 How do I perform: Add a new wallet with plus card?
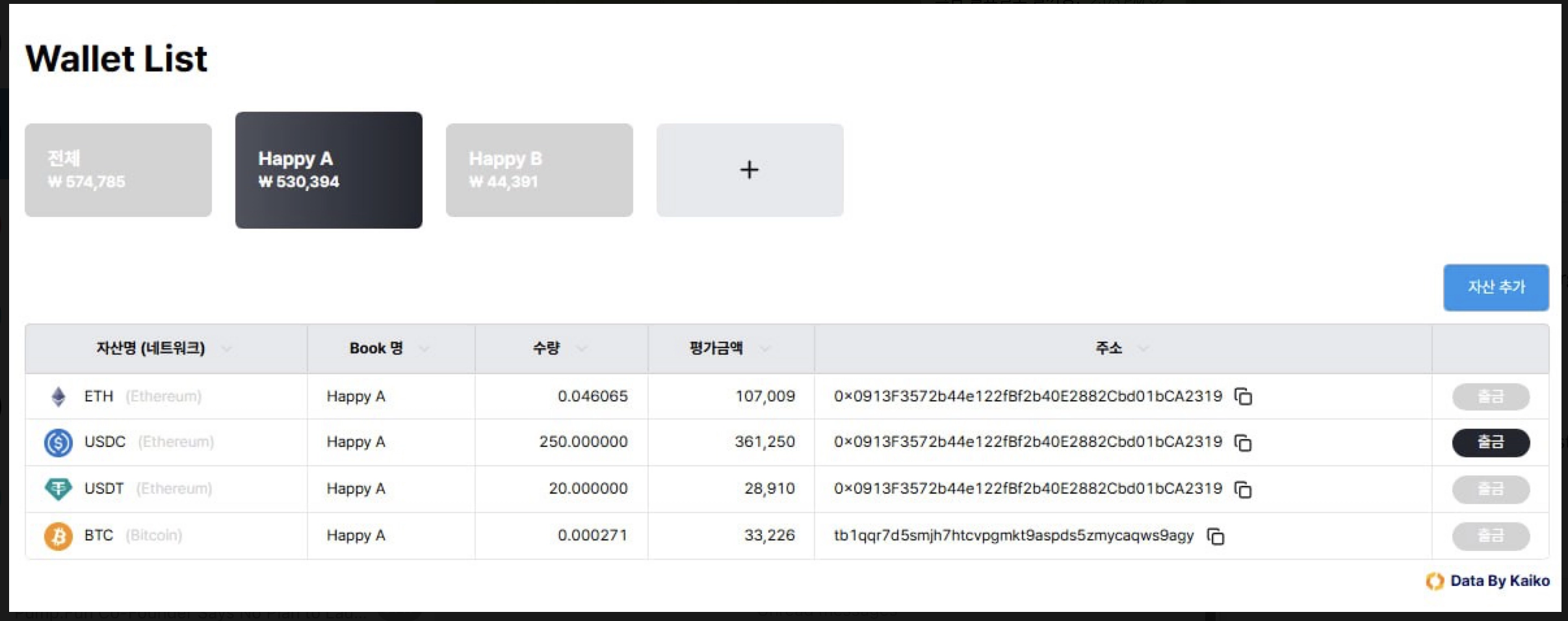coord(750,170)
